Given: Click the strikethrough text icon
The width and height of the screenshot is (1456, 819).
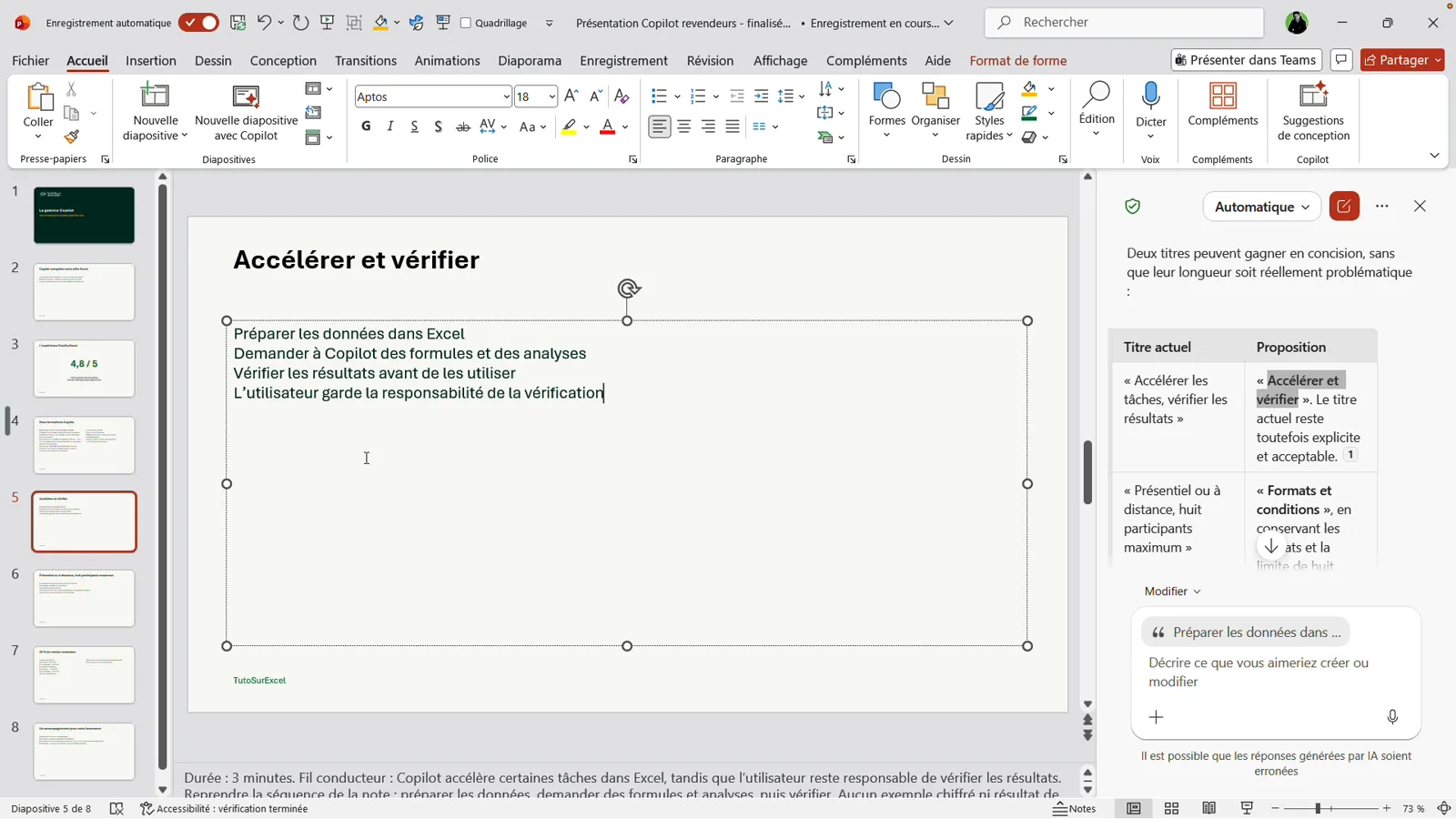Looking at the screenshot, I should coord(463,126).
